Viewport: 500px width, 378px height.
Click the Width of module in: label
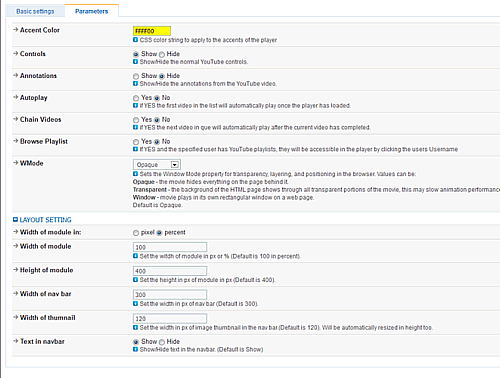click(x=50, y=232)
